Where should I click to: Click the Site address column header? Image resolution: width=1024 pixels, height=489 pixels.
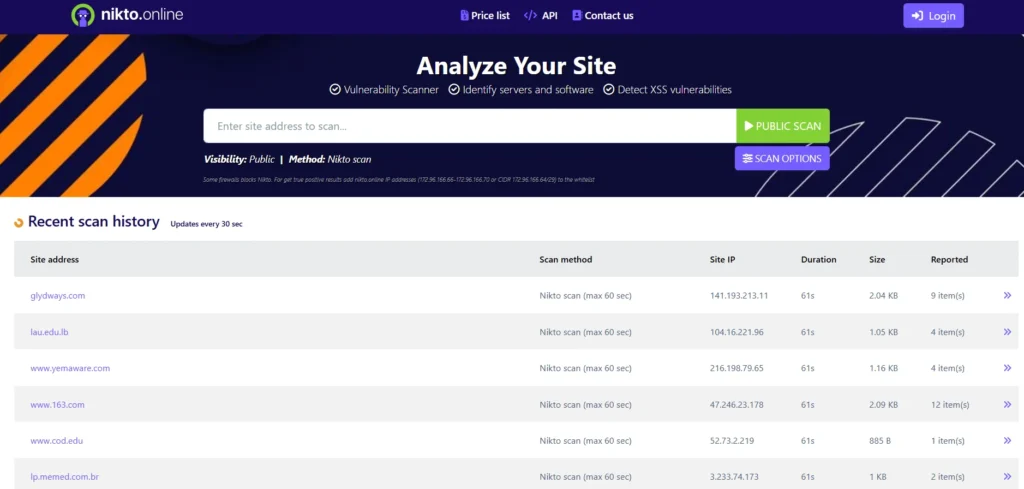click(x=54, y=259)
